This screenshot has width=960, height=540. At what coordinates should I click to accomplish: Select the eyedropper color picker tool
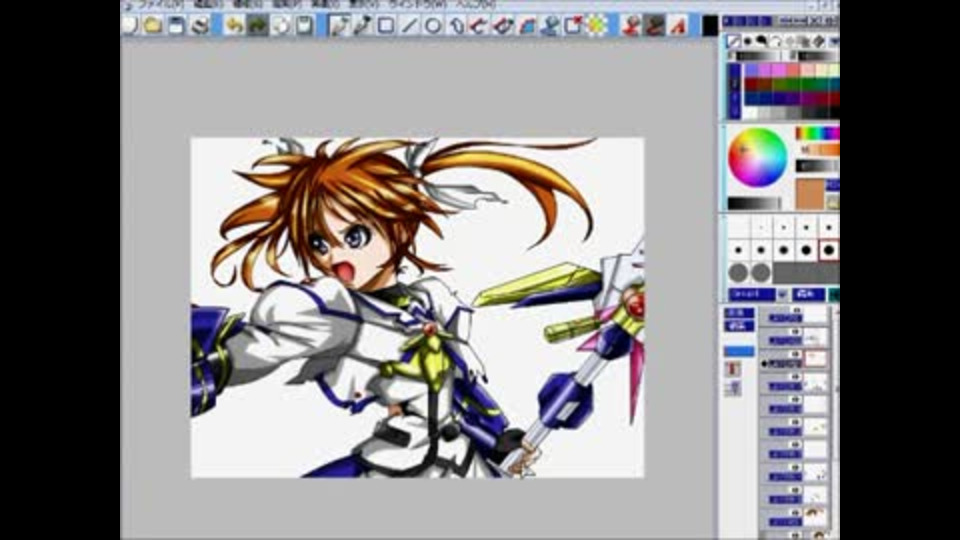pos(362,25)
